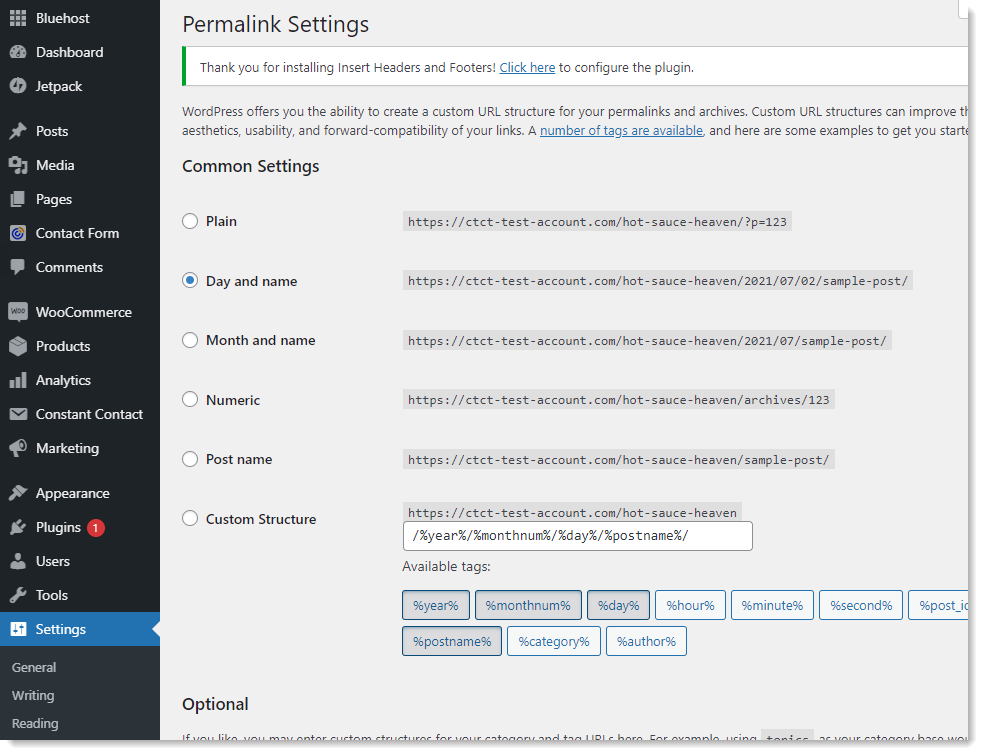Viewport: 983px width, 755px height.
Task: Open General settings submenu
Action: (34, 668)
